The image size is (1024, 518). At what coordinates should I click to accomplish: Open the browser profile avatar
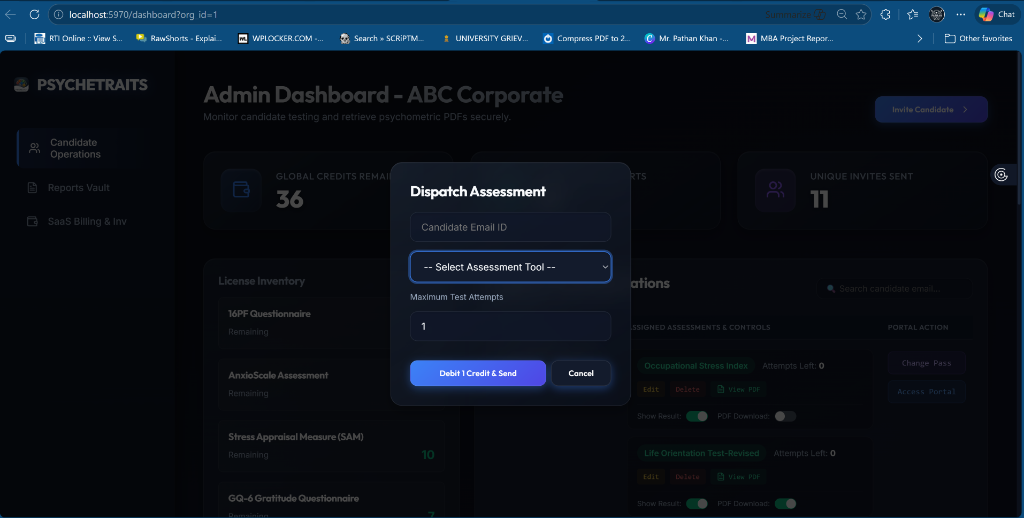click(936, 14)
